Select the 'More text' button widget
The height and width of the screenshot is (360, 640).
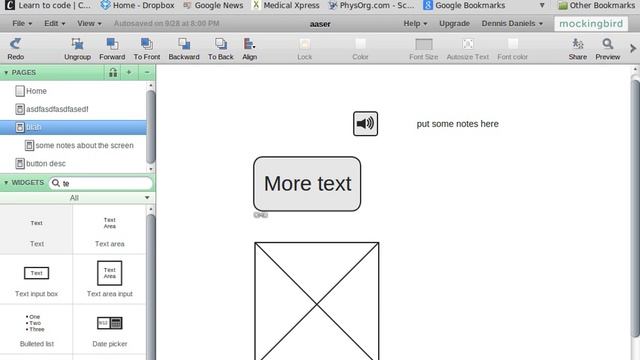pyautogui.click(x=307, y=184)
